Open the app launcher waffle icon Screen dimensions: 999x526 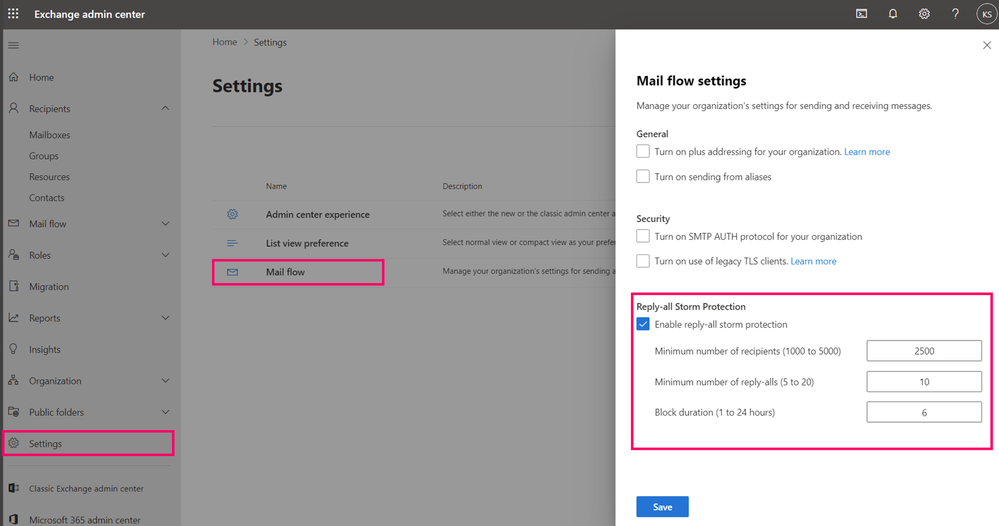coord(13,14)
